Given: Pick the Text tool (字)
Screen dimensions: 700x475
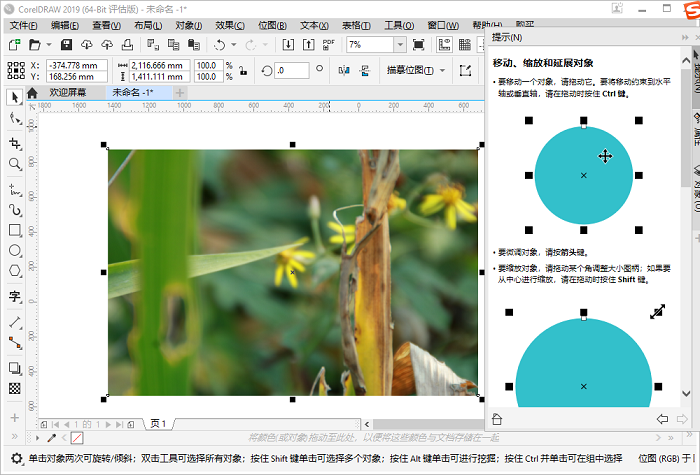Looking at the screenshot, I should tap(14, 296).
